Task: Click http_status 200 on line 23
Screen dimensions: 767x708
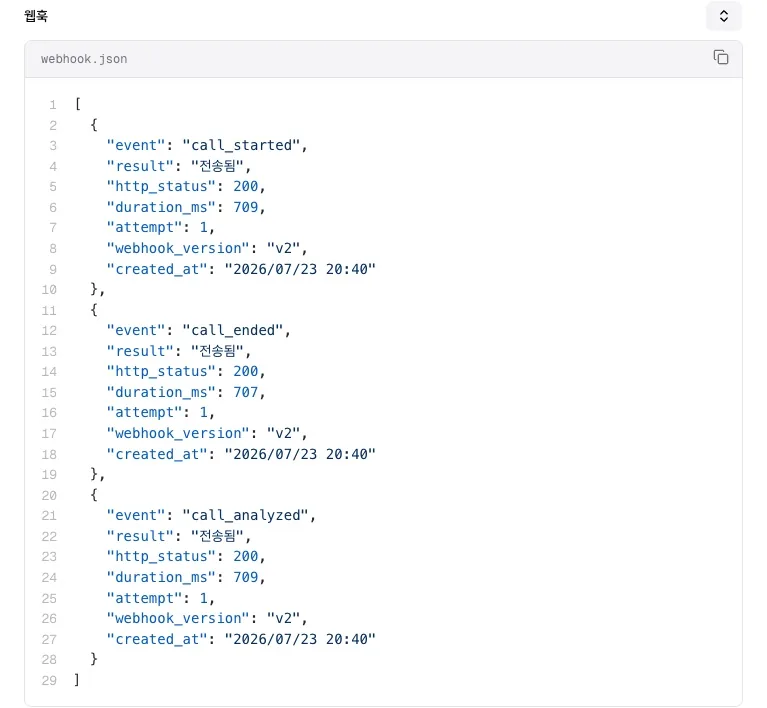Action: tap(246, 556)
